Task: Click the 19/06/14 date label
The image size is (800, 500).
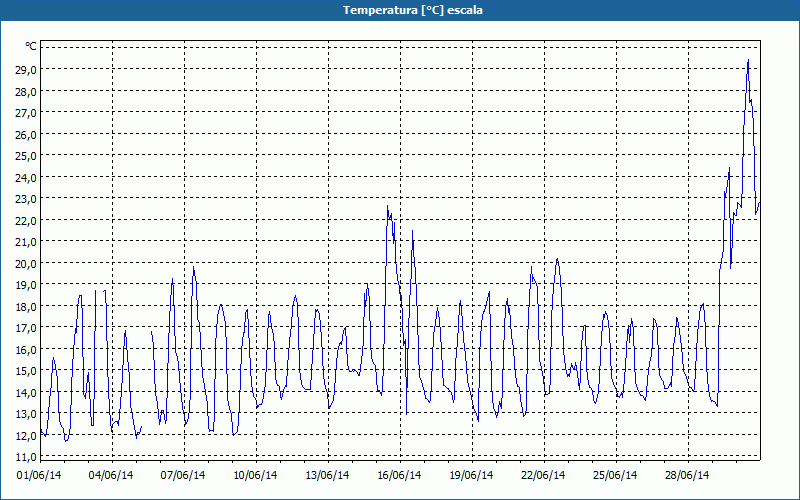Action: 471,476
